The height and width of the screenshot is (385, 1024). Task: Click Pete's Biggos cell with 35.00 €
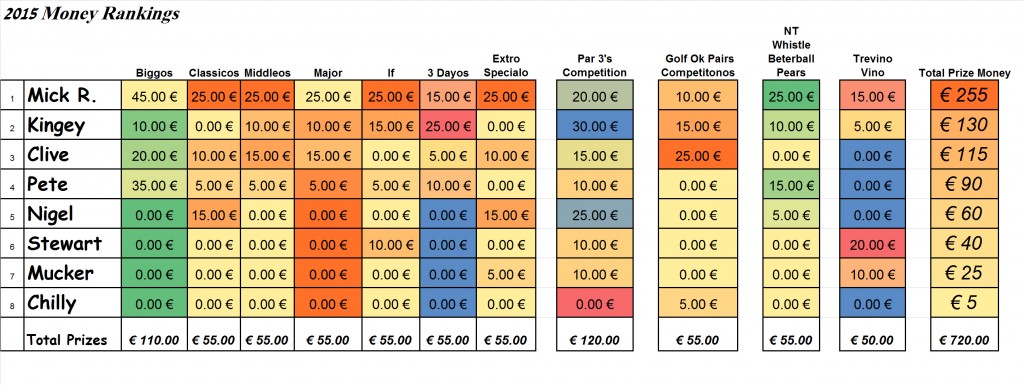tap(154, 185)
